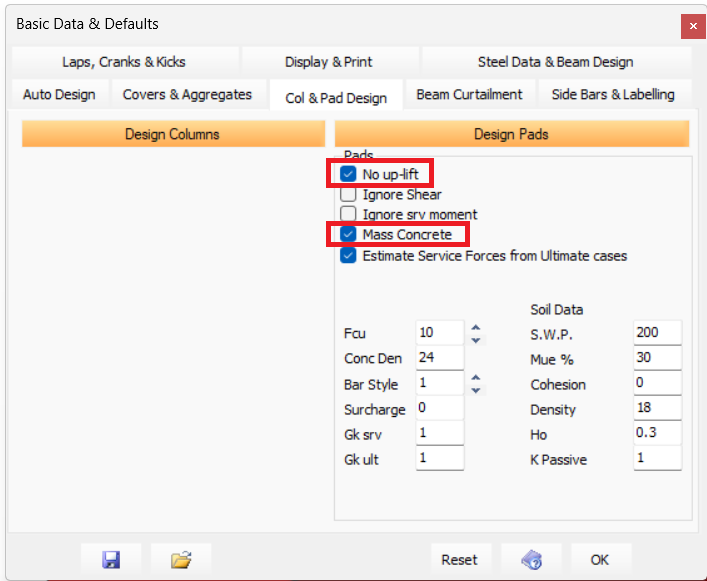Switch to the Covers & Aggregates tab
The image size is (707, 581).
tap(188, 95)
